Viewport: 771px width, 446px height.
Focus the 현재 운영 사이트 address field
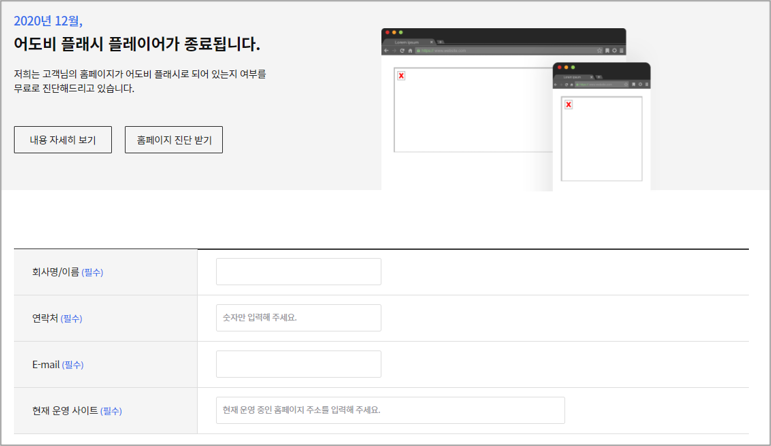click(x=390, y=410)
